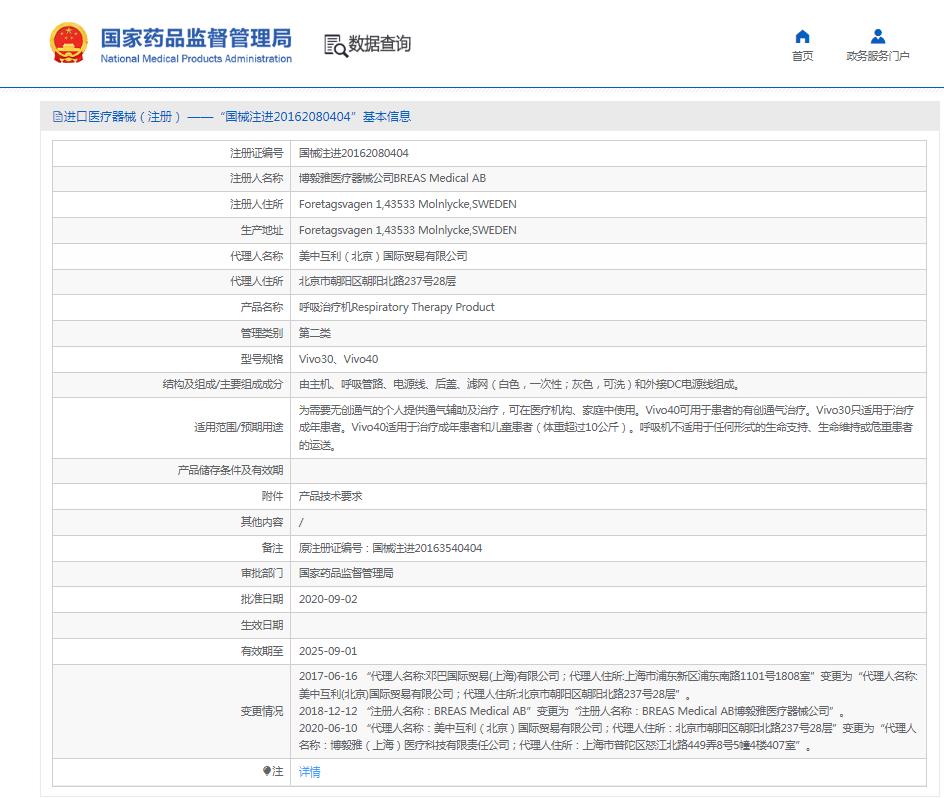Screen dimensions: 944x798
Task: Click original registration number 国械注进20163540404
Action: tap(391, 548)
